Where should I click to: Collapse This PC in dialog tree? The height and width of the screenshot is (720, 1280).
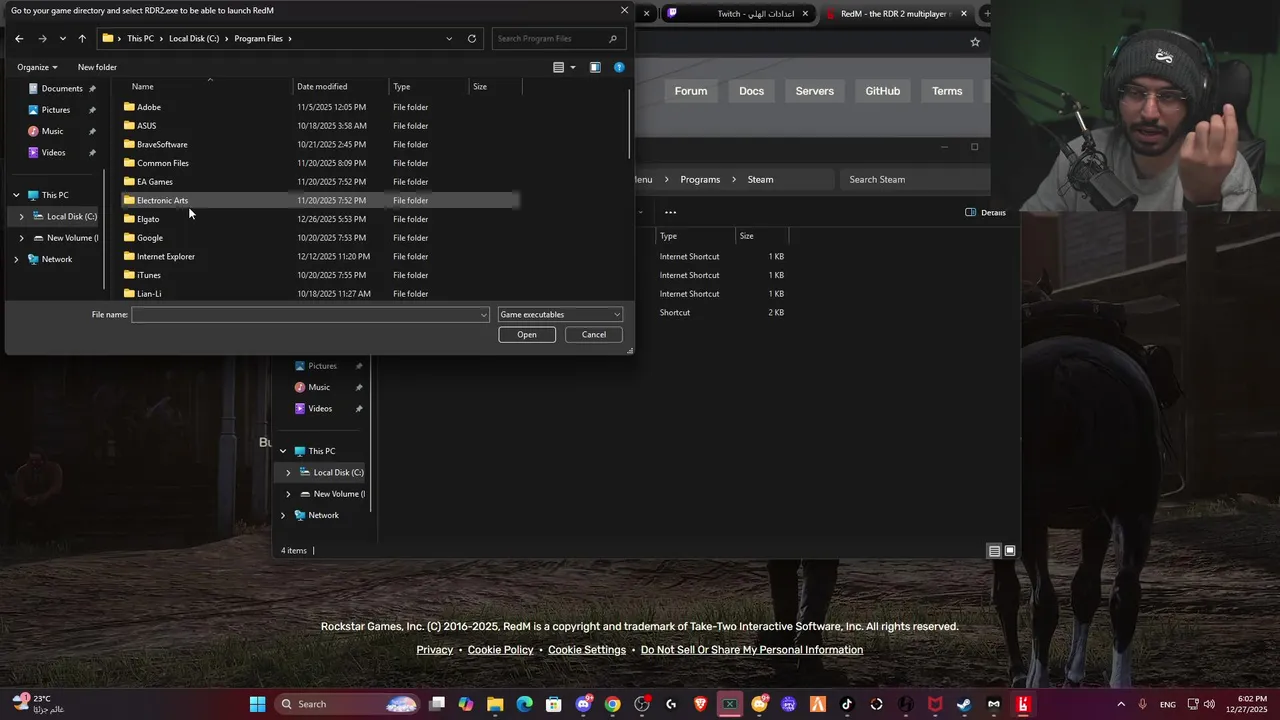pyautogui.click(x=16, y=195)
